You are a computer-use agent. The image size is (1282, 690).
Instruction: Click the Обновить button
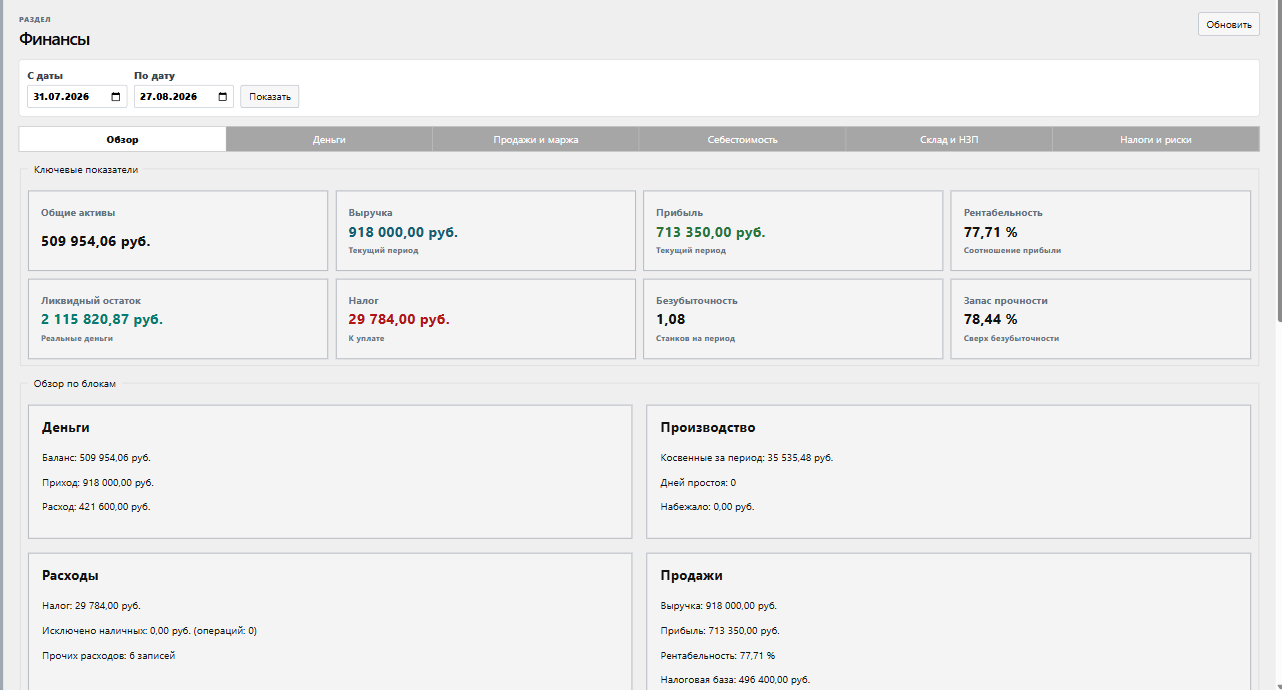coord(1229,24)
